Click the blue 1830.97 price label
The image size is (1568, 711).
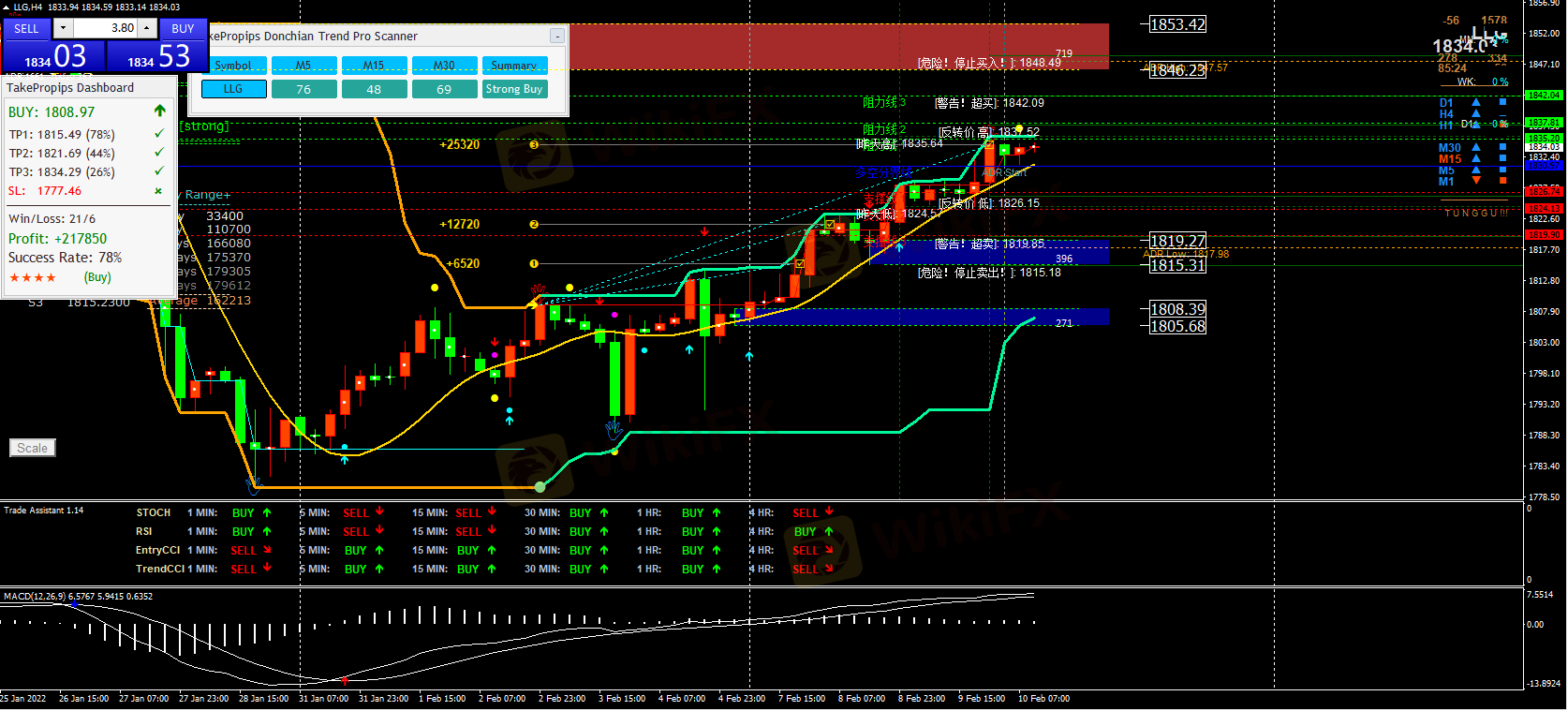point(1543,166)
